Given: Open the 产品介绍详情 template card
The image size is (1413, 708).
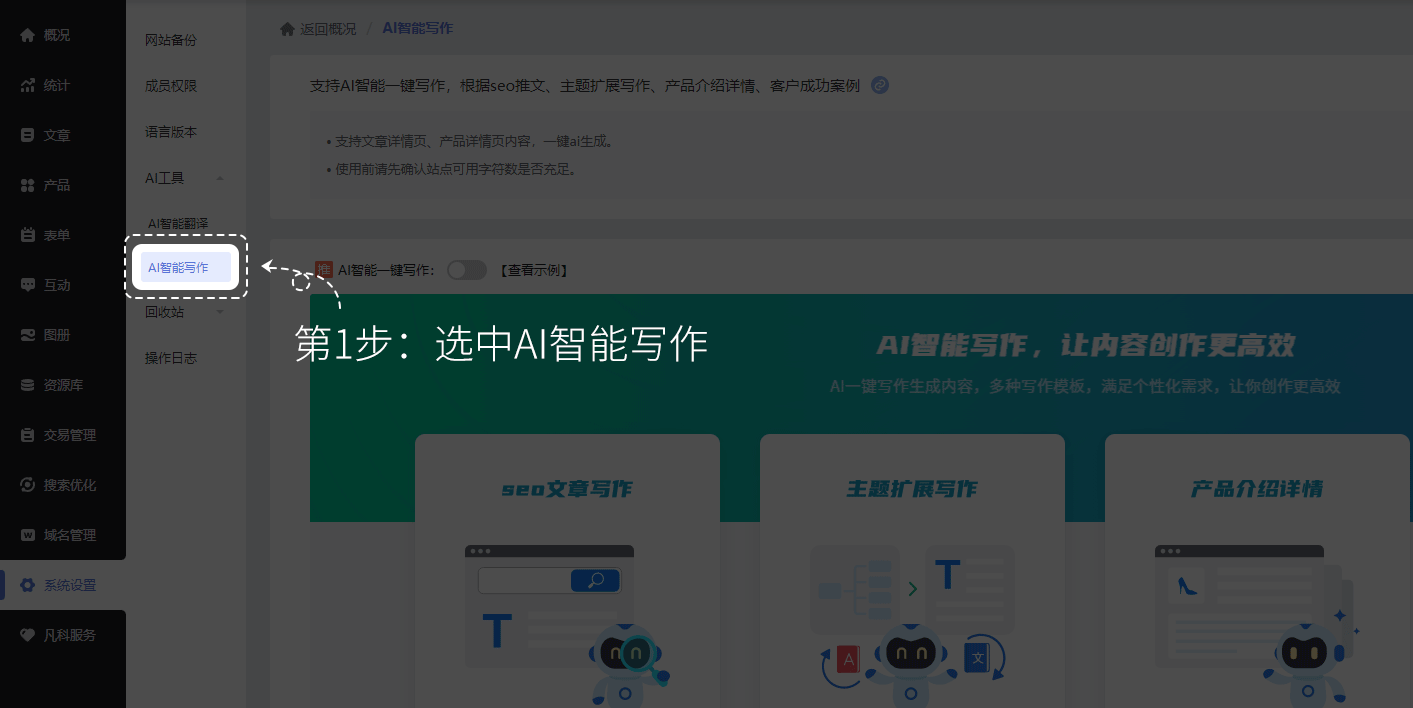Looking at the screenshot, I should tap(1257, 570).
